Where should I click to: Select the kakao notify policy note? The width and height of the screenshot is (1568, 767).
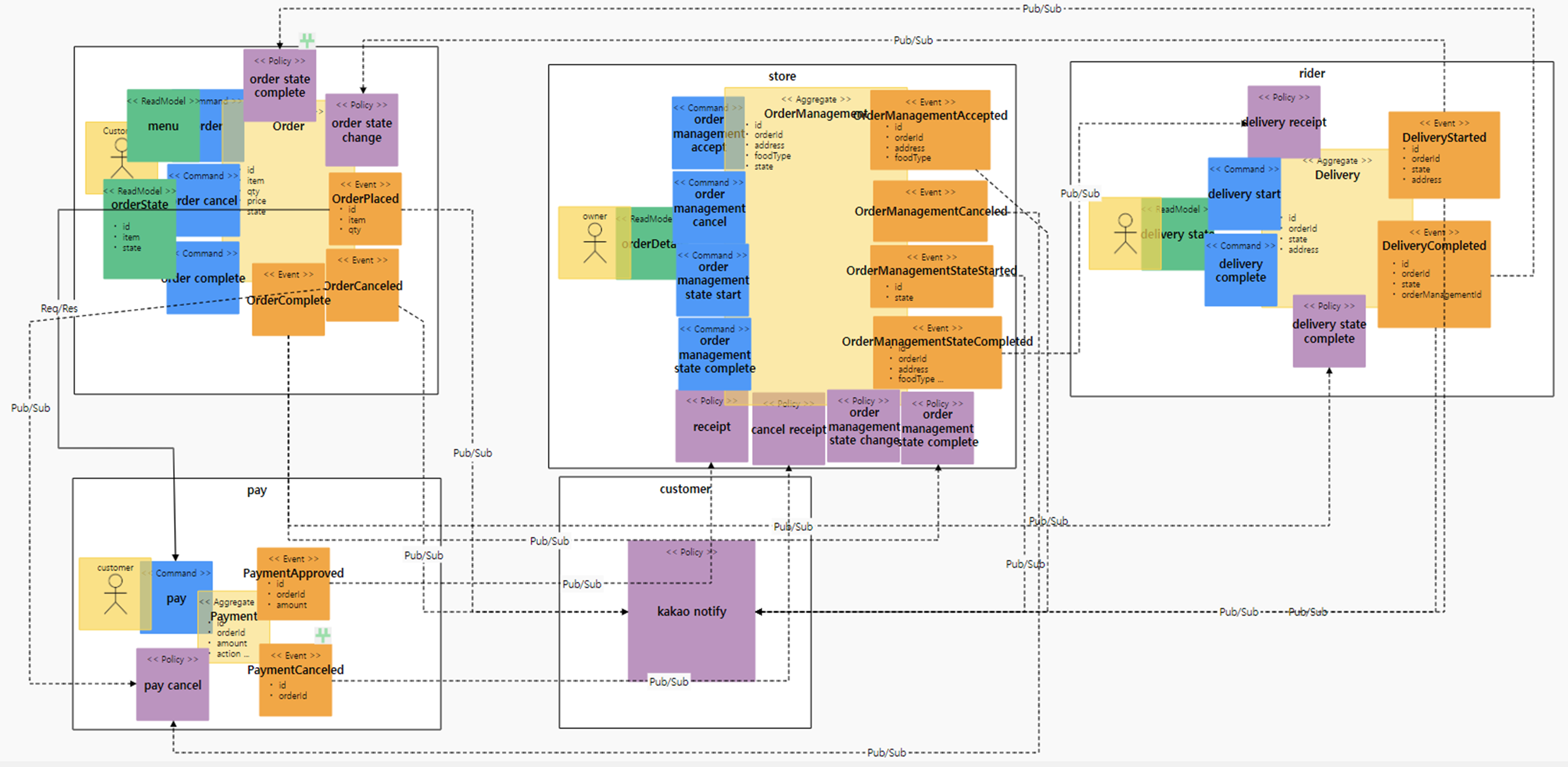691,611
